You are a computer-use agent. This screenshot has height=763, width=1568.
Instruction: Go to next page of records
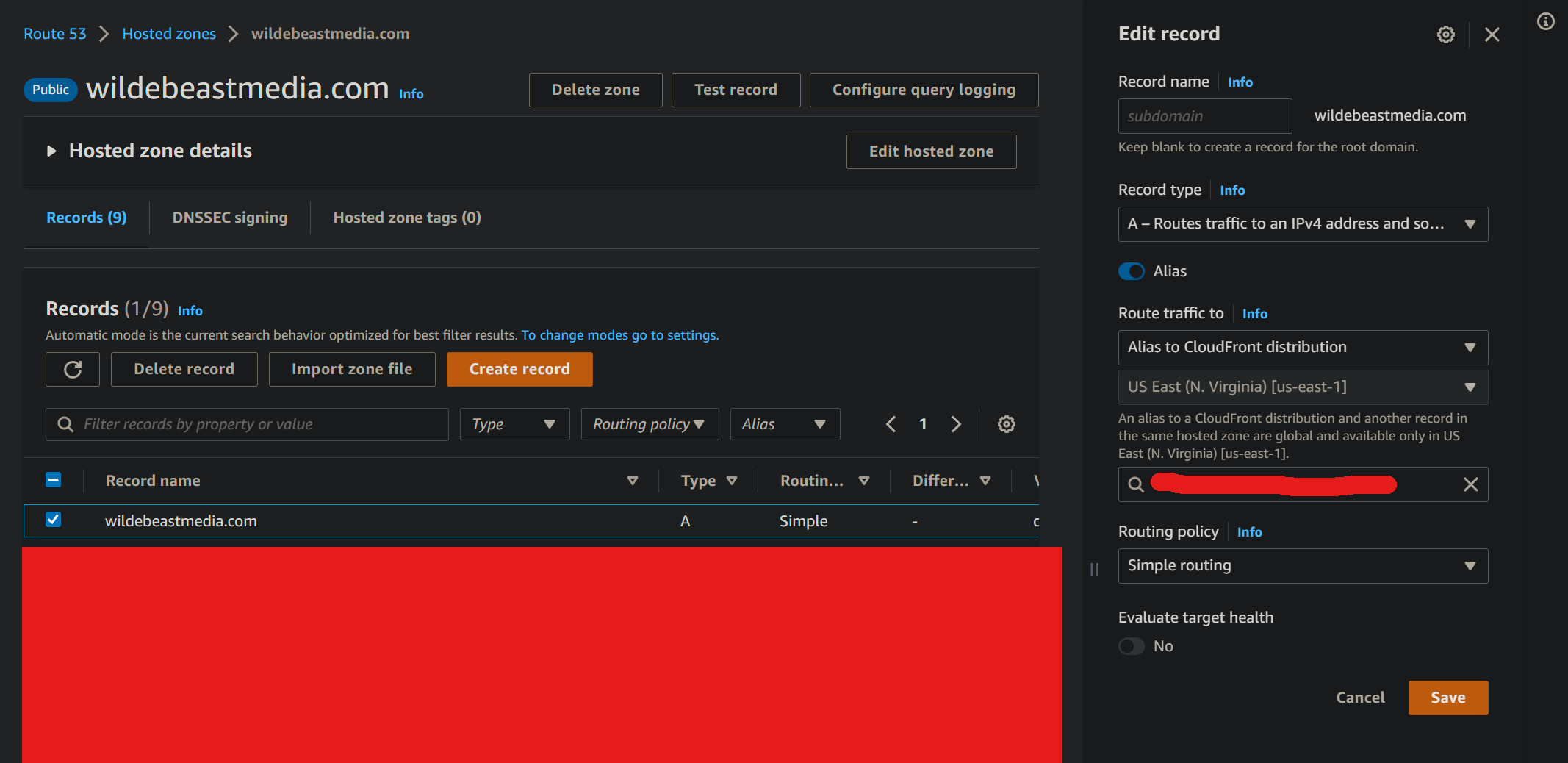(x=955, y=424)
